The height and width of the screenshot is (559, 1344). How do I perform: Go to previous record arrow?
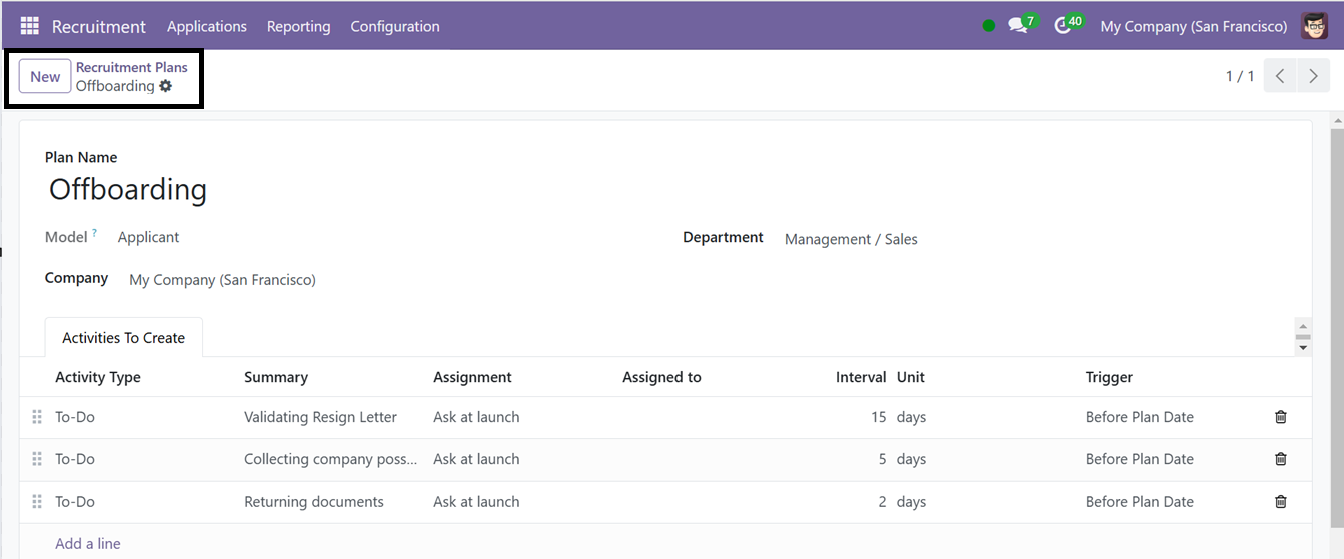click(x=1280, y=76)
